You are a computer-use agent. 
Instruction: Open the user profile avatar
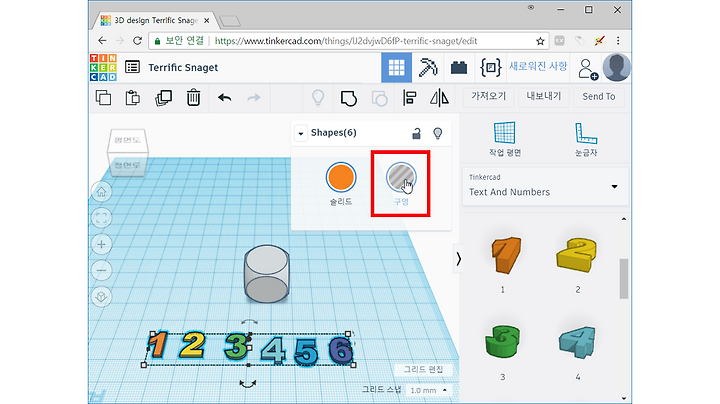coord(616,67)
